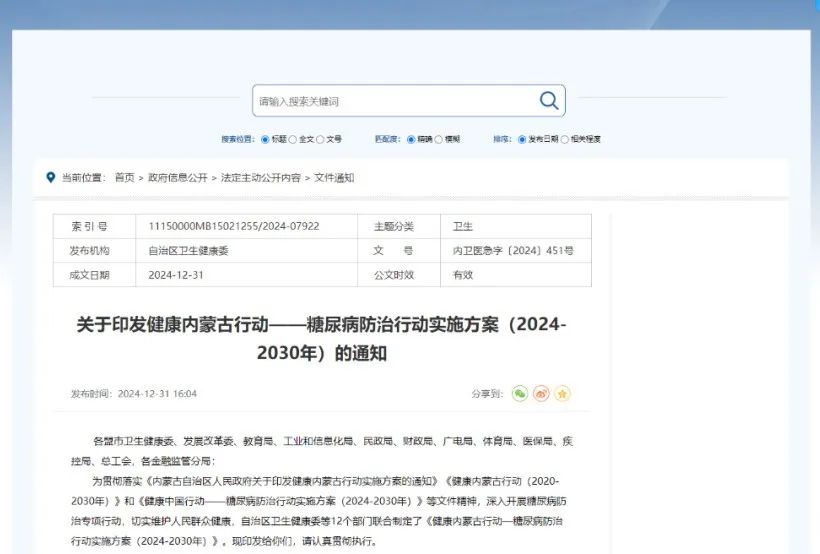Image resolution: width=820 pixels, height=554 pixels.
Task: Set match degree to 模糊
Action: click(439, 139)
